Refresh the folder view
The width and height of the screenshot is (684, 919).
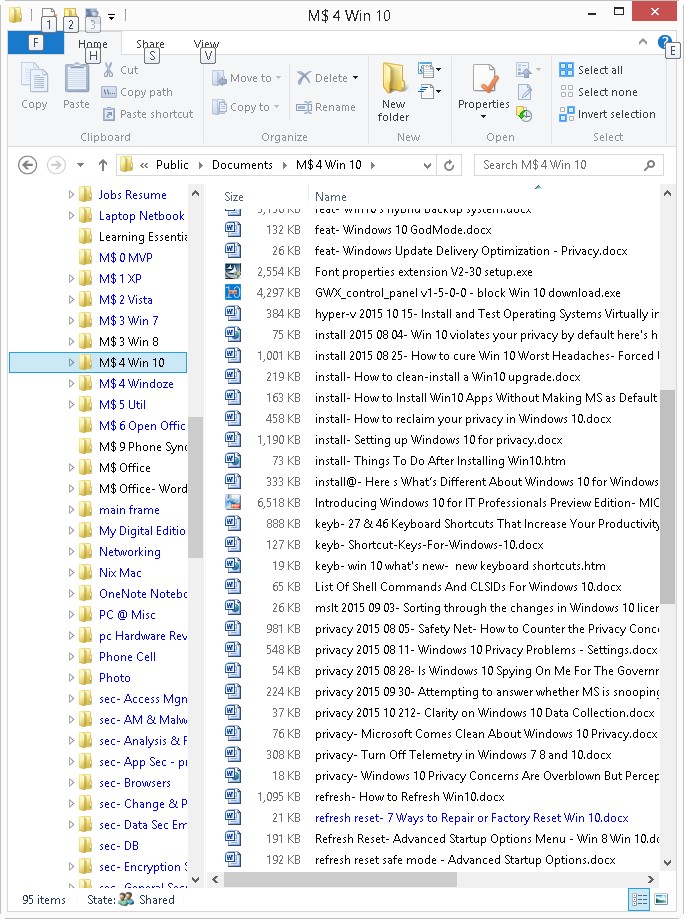click(x=449, y=166)
